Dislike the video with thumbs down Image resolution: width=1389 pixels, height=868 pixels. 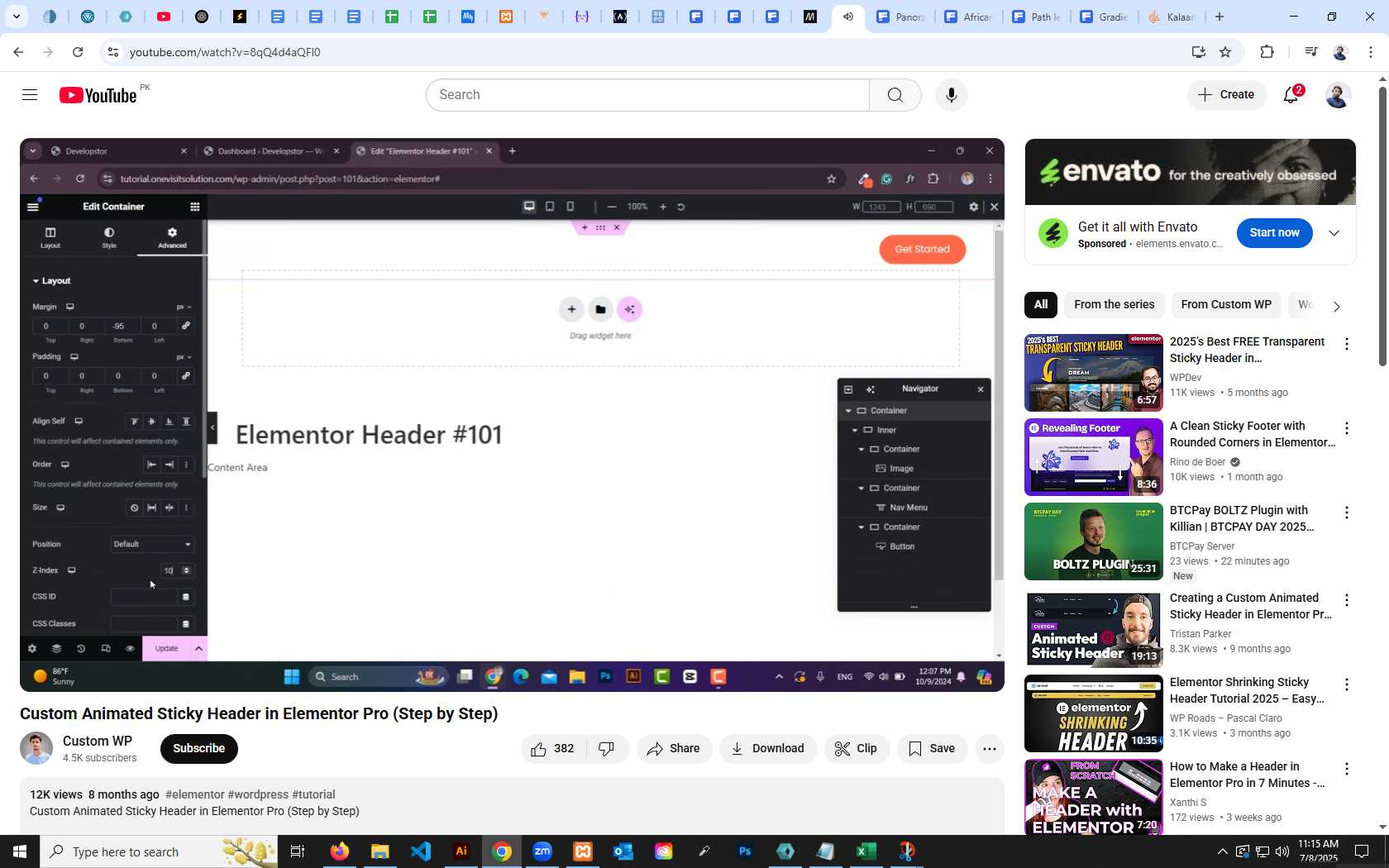[607, 749]
